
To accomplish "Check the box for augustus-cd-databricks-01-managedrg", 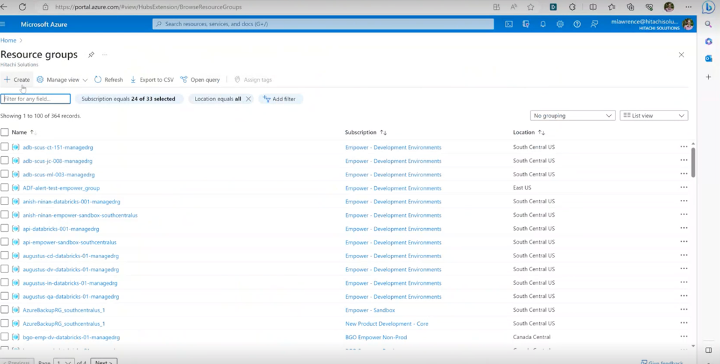I will coord(5,255).
